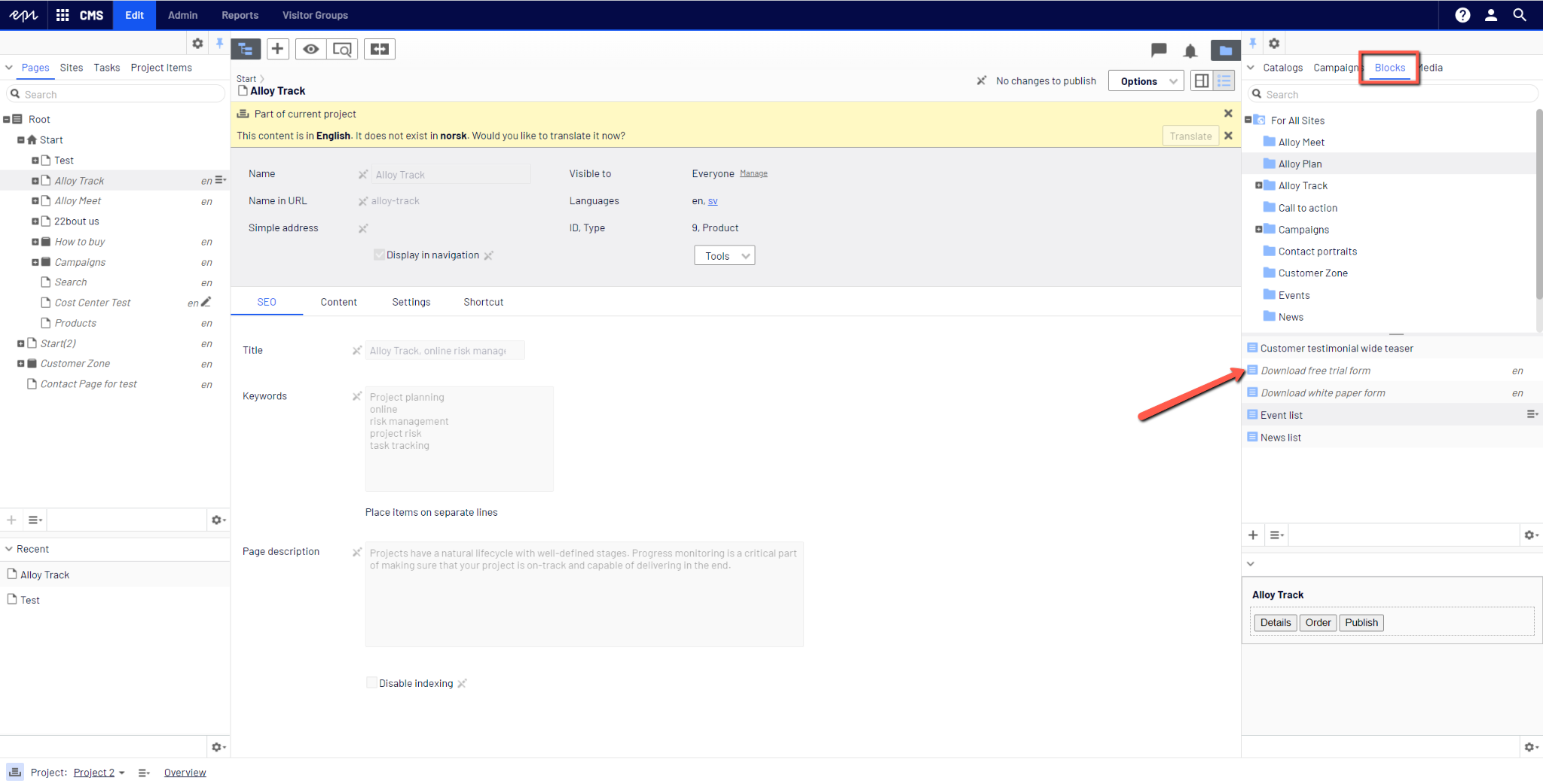1543x784 pixels.
Task: Open blocks pane gear settings
Action: 1530,535
